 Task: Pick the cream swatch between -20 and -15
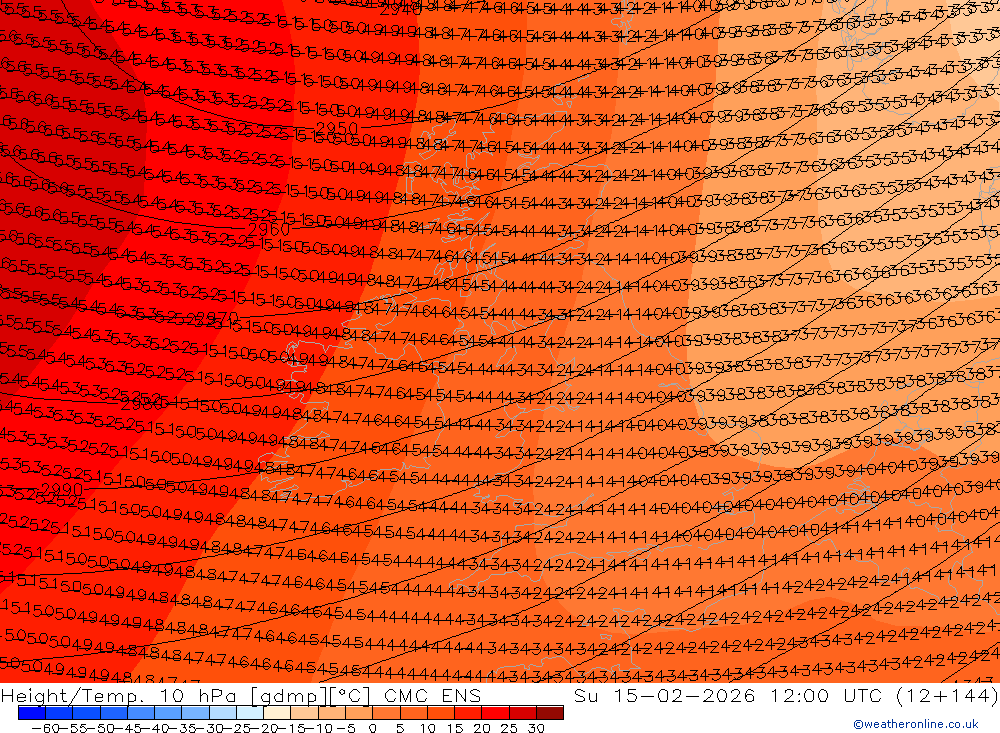tap(277, 713)
